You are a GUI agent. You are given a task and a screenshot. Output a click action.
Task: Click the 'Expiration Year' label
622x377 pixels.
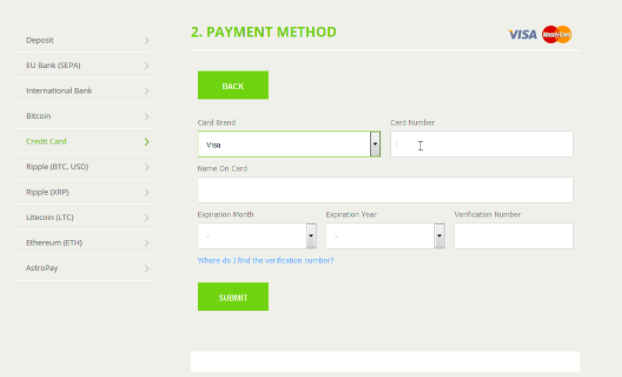[x=351, y=215]
